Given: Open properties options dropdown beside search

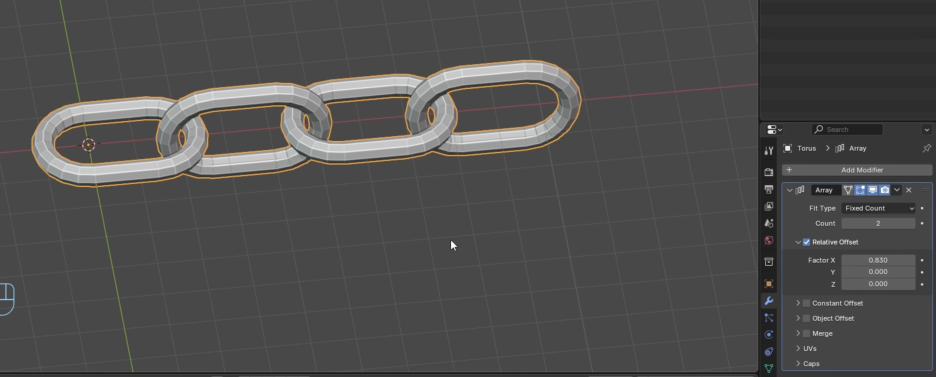Looking at the screenshot, I should point(926,129).
